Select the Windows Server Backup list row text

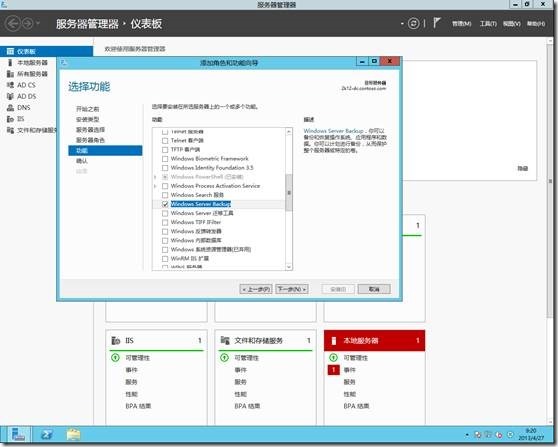tap(201, 204)
